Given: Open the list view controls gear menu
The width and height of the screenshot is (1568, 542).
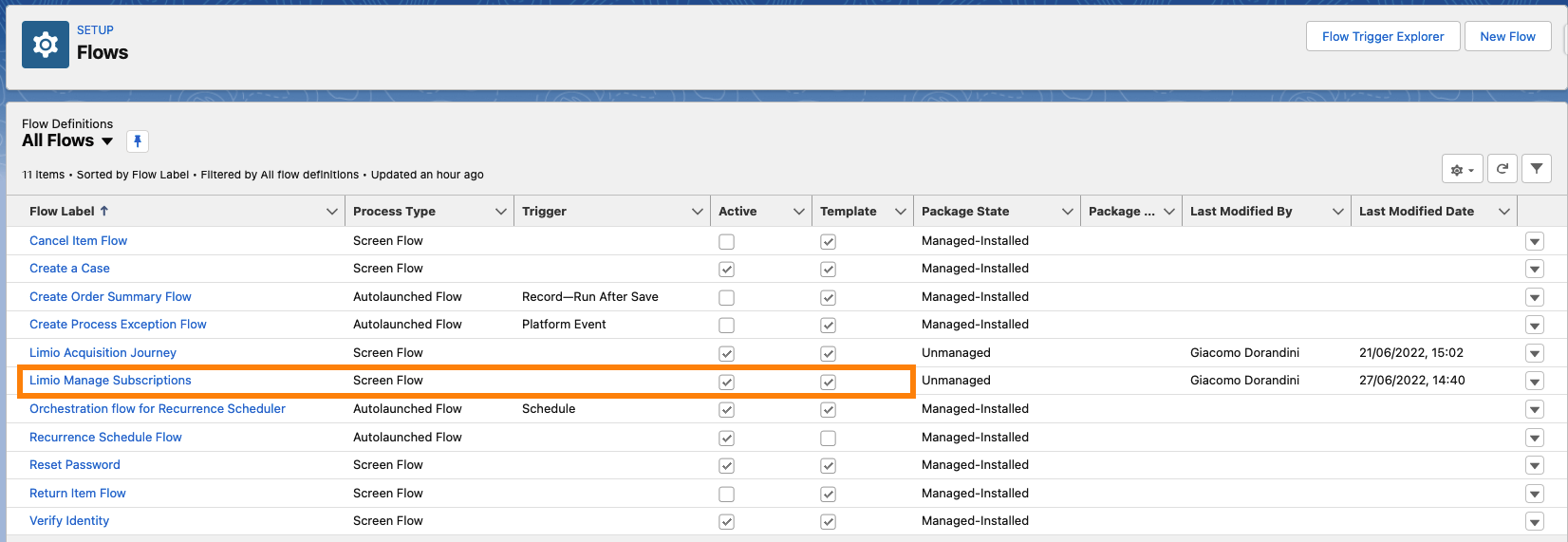Looking at the screenshot, I should click(1462, 170).
